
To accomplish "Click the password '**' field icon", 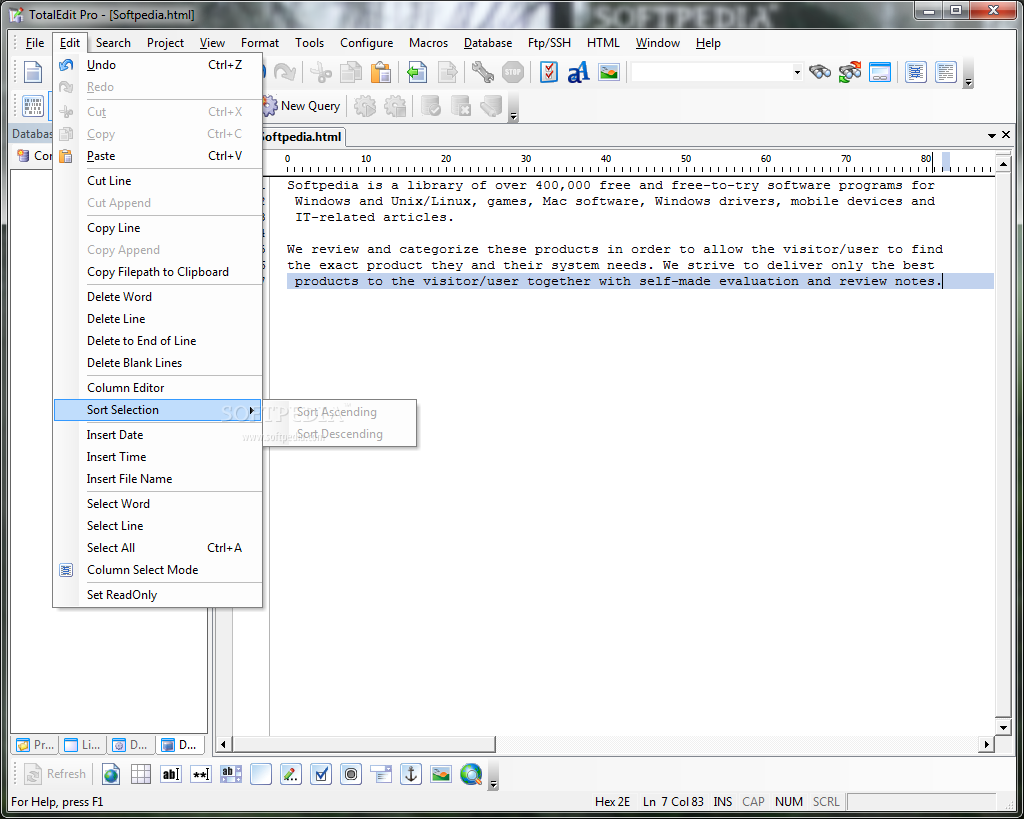I will pyautogui.click(x=200, y=774).
